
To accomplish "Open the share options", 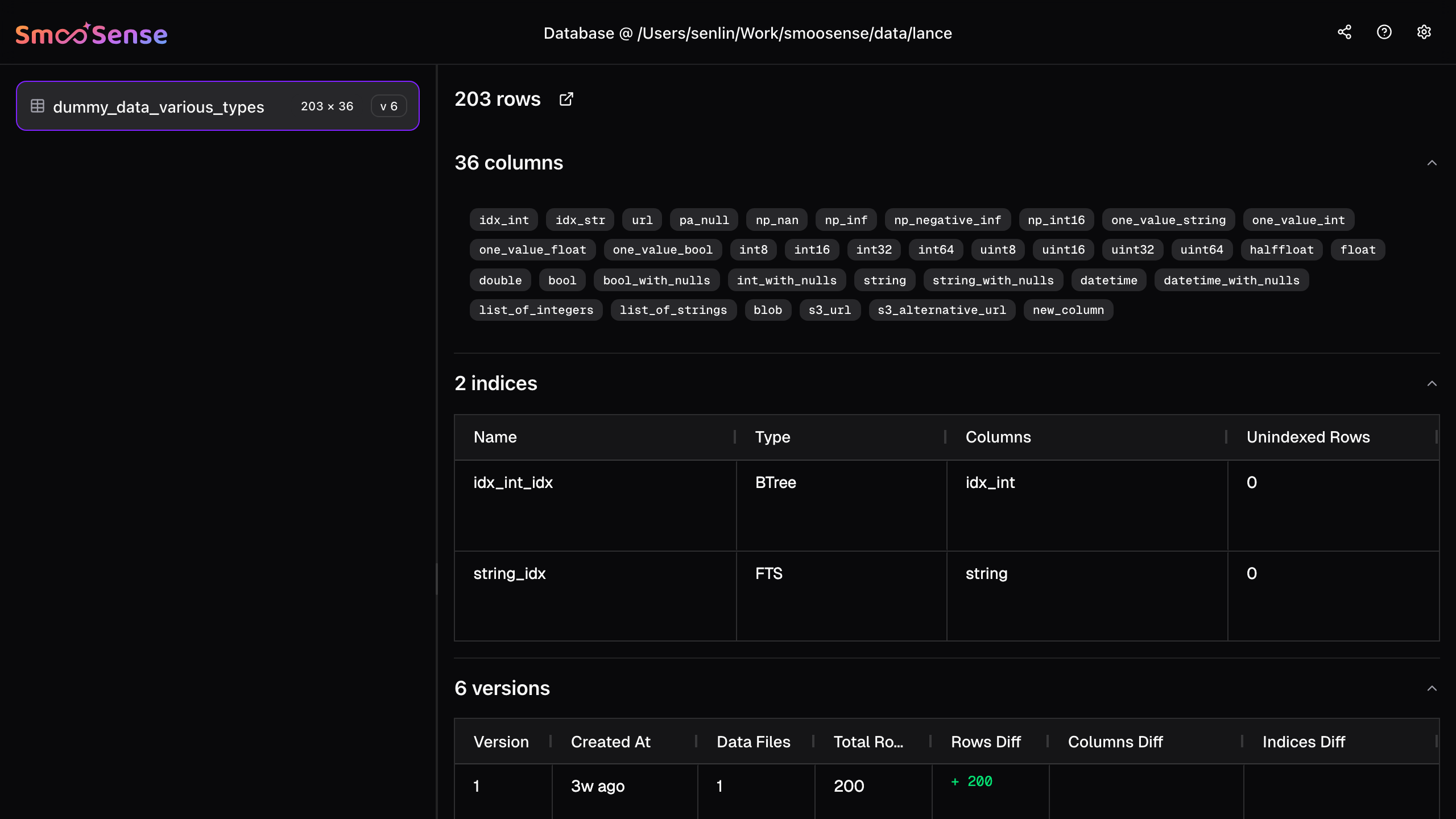I will click(1345, 32).
